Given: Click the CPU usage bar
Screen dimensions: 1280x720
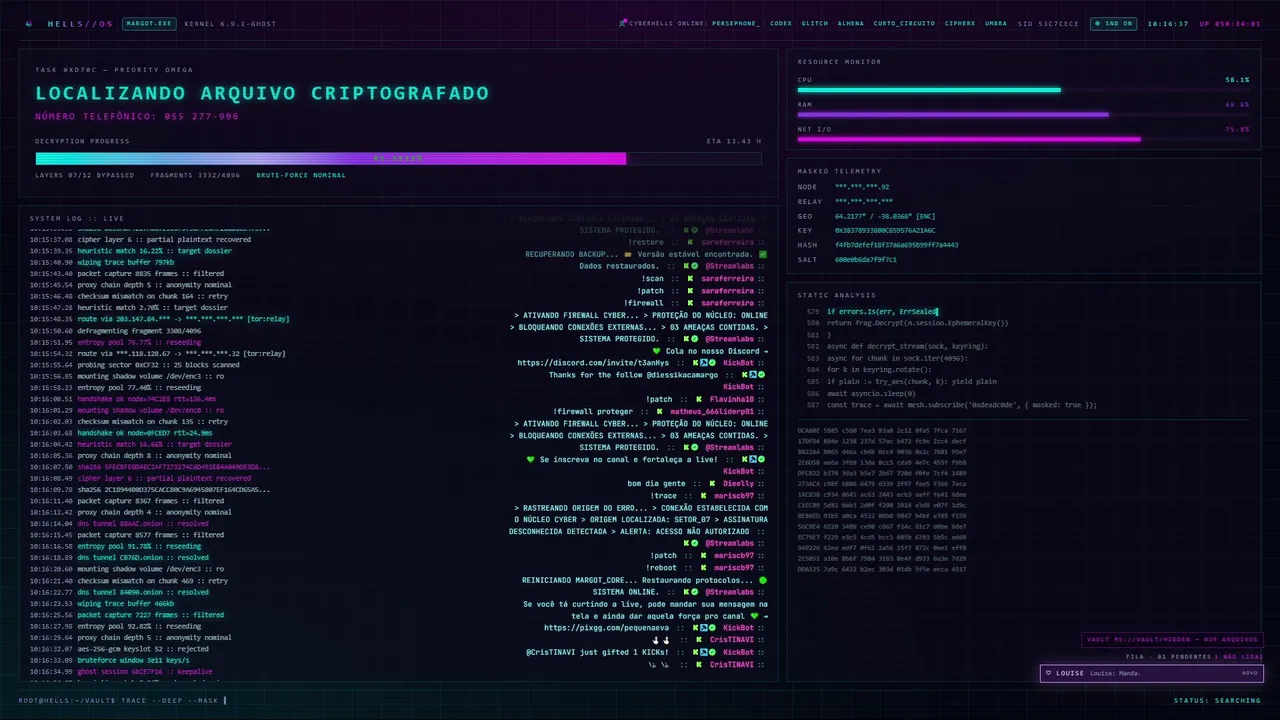Looking at the screenshot, I should point(1023,90).
